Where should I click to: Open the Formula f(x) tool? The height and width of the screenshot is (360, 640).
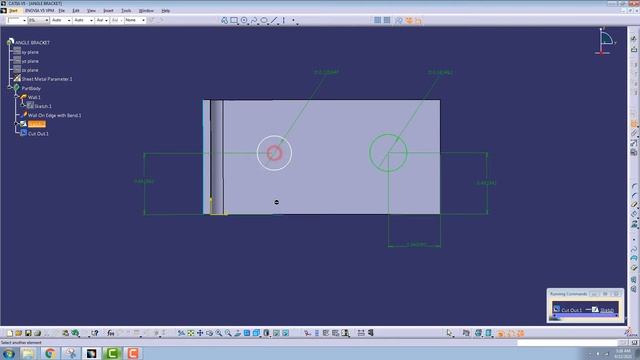111,333
